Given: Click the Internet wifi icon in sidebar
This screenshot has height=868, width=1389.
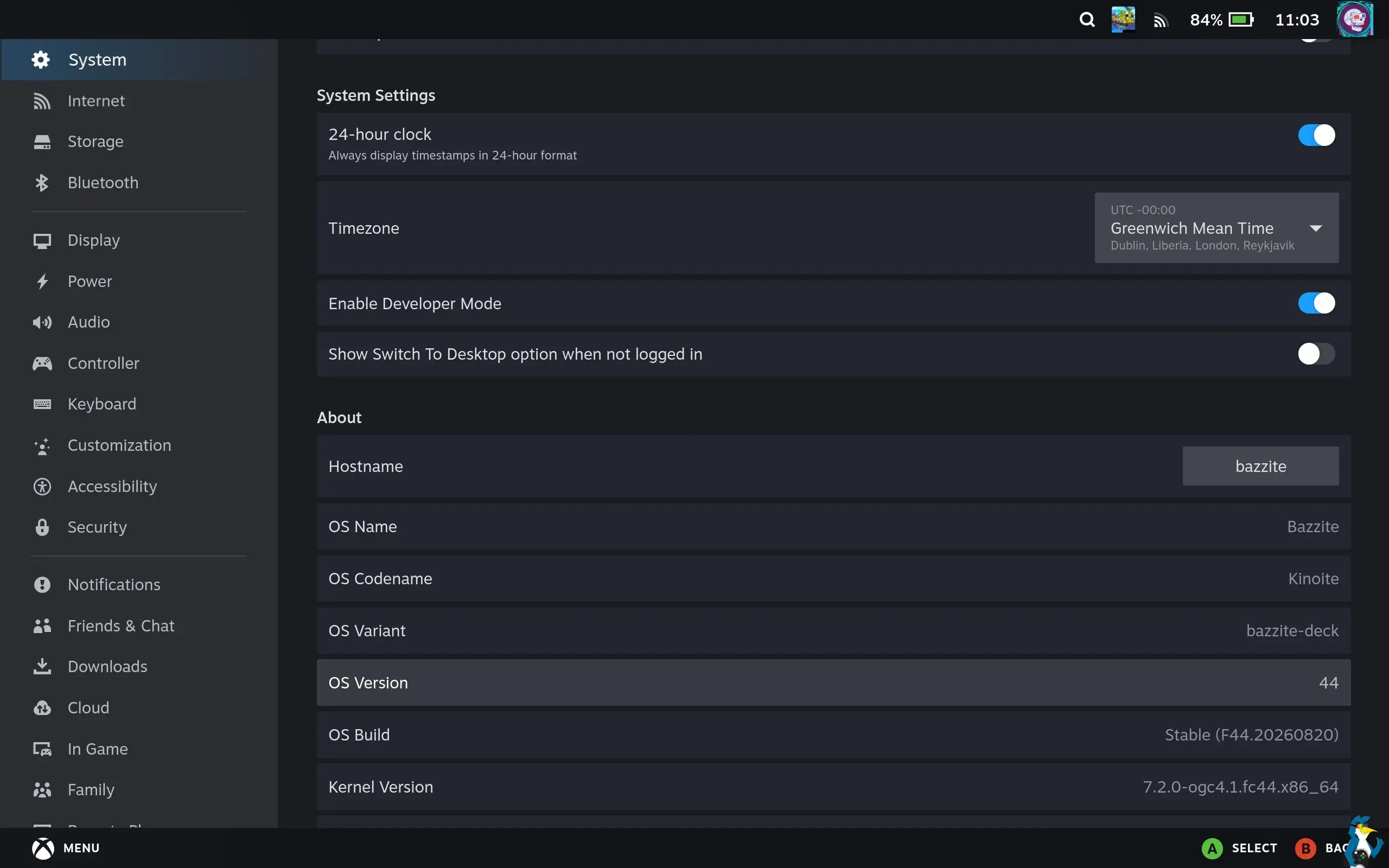Looking at the screenshot, I should (x=42, y=101).
